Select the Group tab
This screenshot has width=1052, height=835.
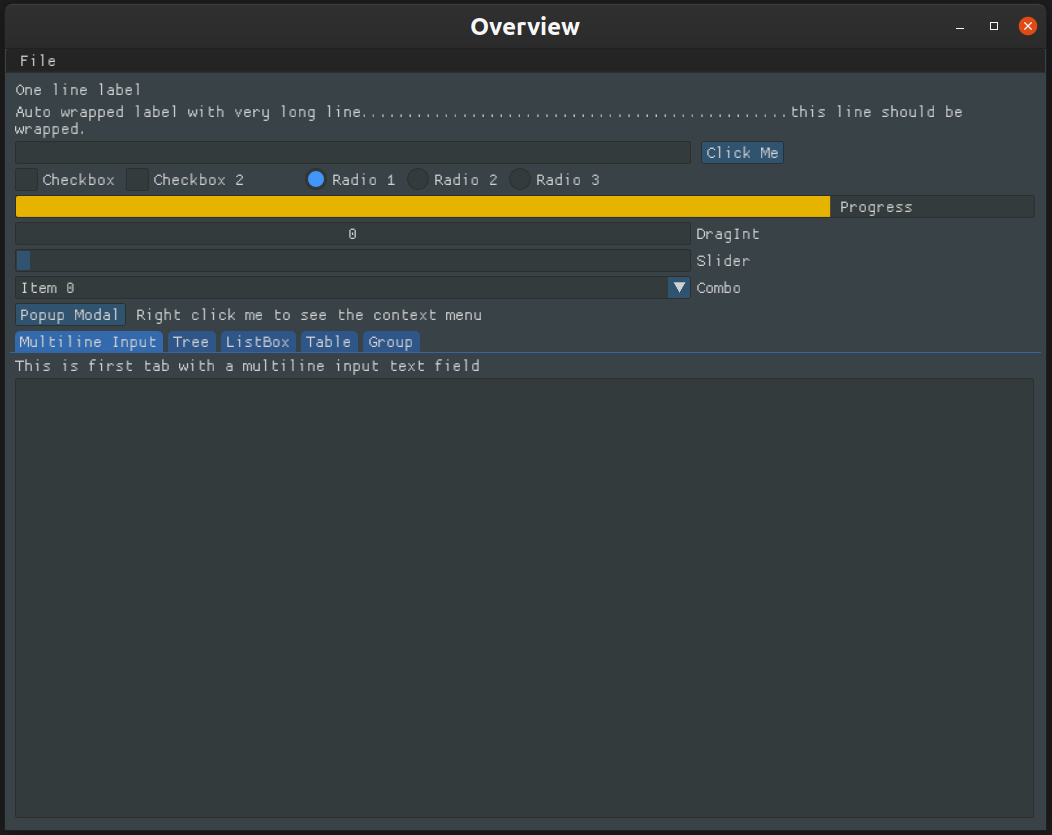pos(390,342)
